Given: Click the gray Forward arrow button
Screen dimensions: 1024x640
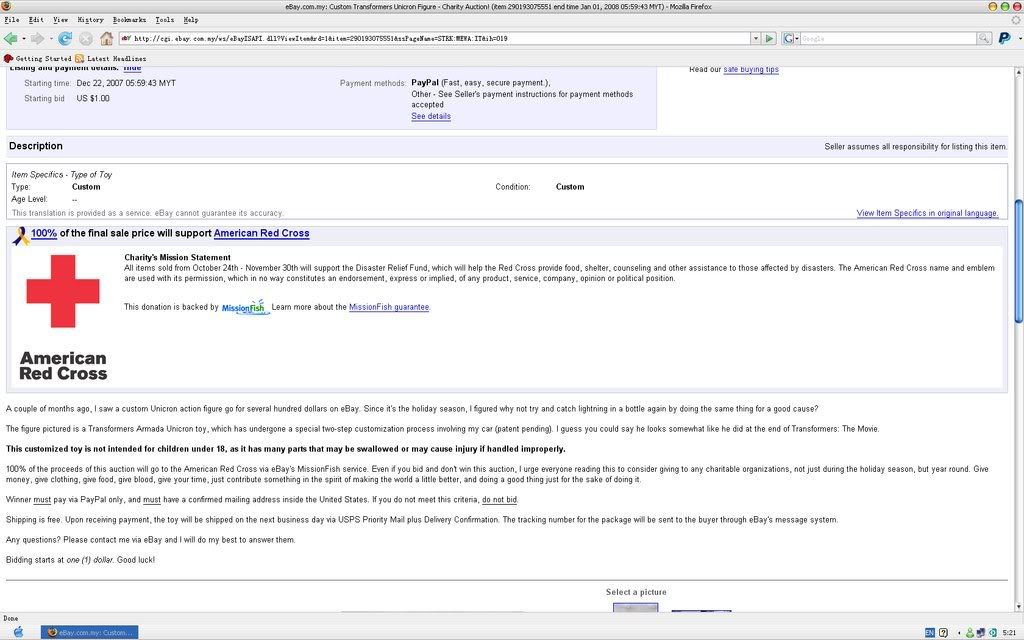Looking at the screenshot, I should [37, 39].
